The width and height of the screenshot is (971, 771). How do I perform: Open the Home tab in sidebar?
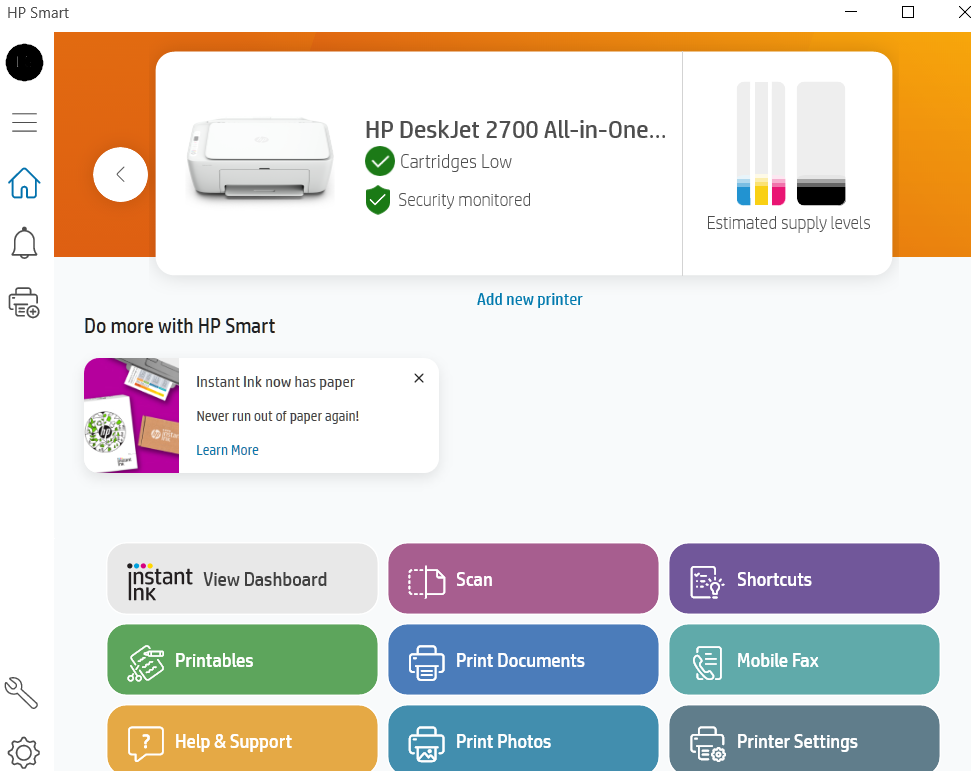coord(24,183)
